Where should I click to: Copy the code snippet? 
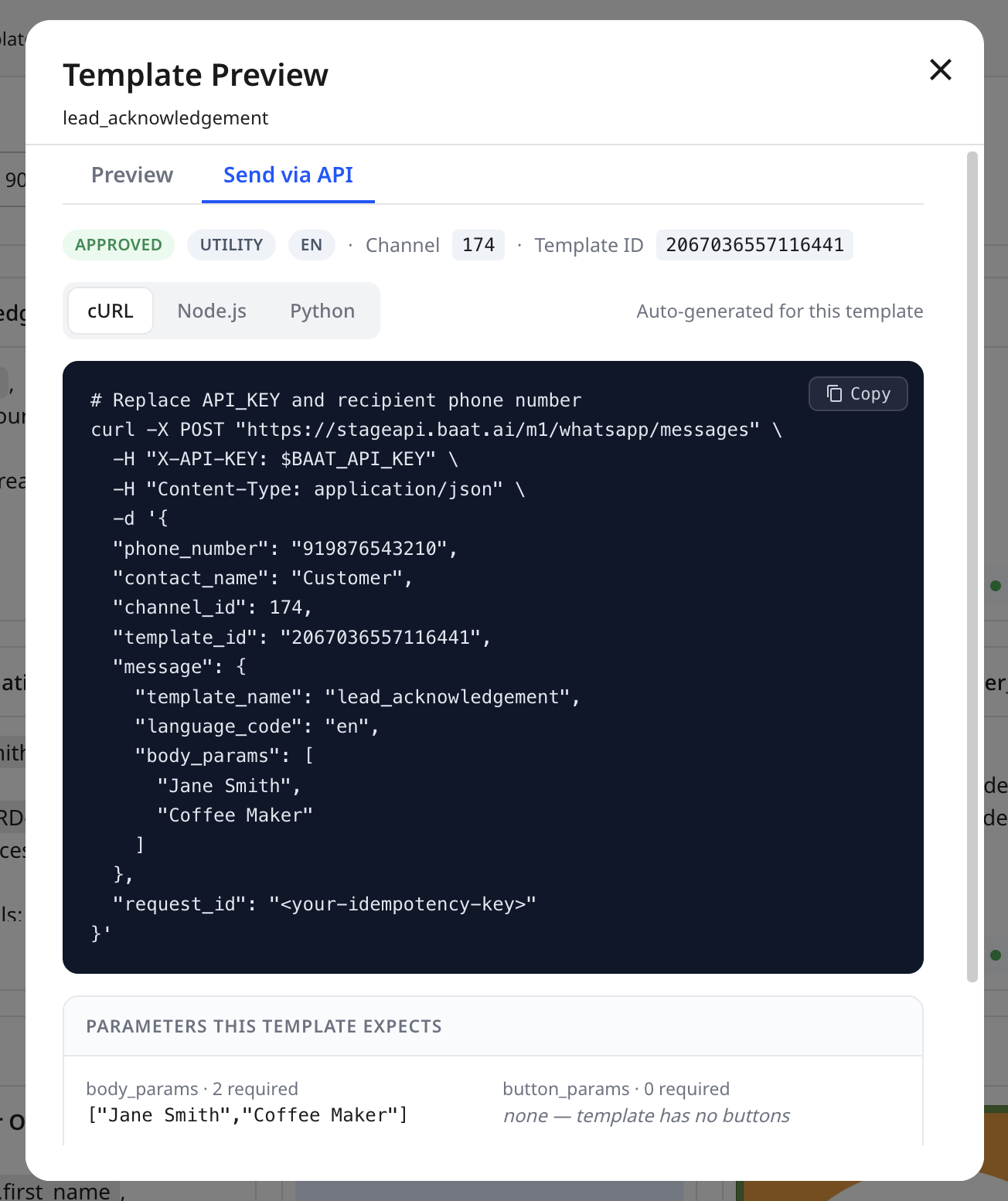858,393
